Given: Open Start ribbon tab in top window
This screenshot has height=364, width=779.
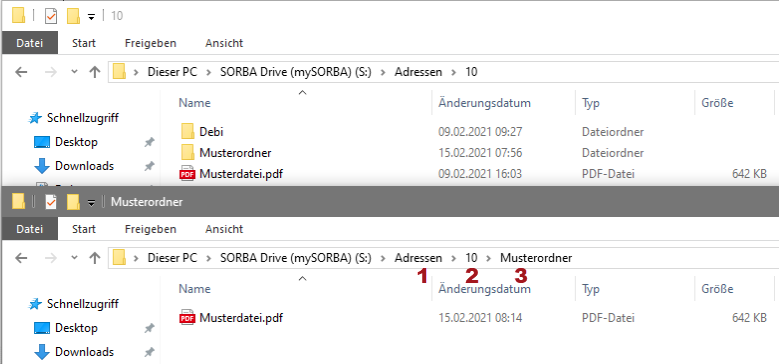Looking at the screenshot, I should (x=84, y=43).
